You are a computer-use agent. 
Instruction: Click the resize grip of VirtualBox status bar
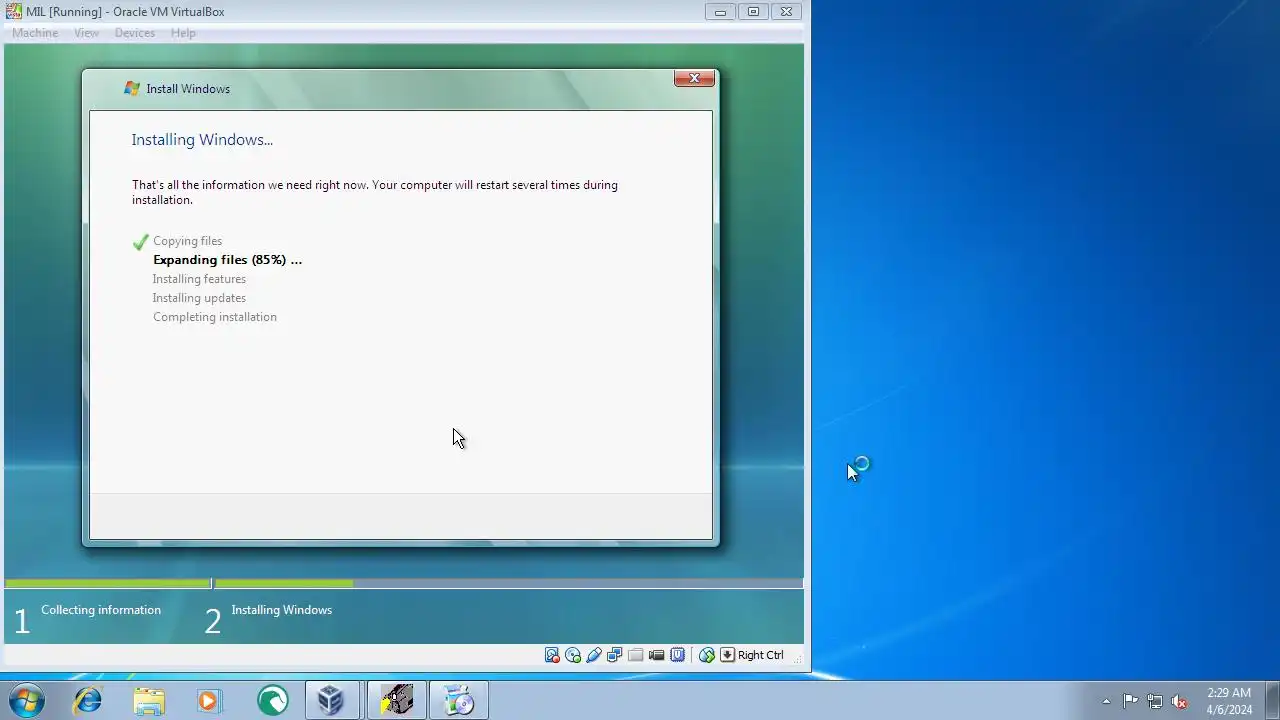tap(796, 661)
